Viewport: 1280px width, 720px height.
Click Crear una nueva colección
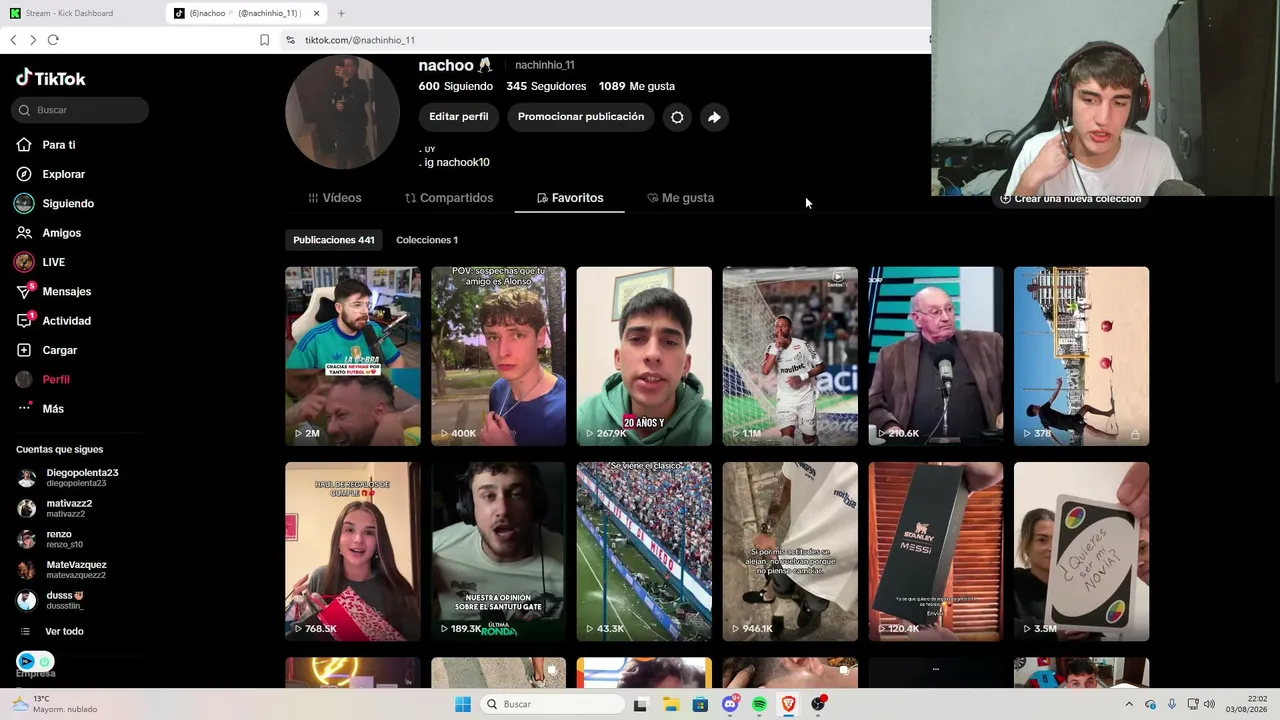(1070, 199)
